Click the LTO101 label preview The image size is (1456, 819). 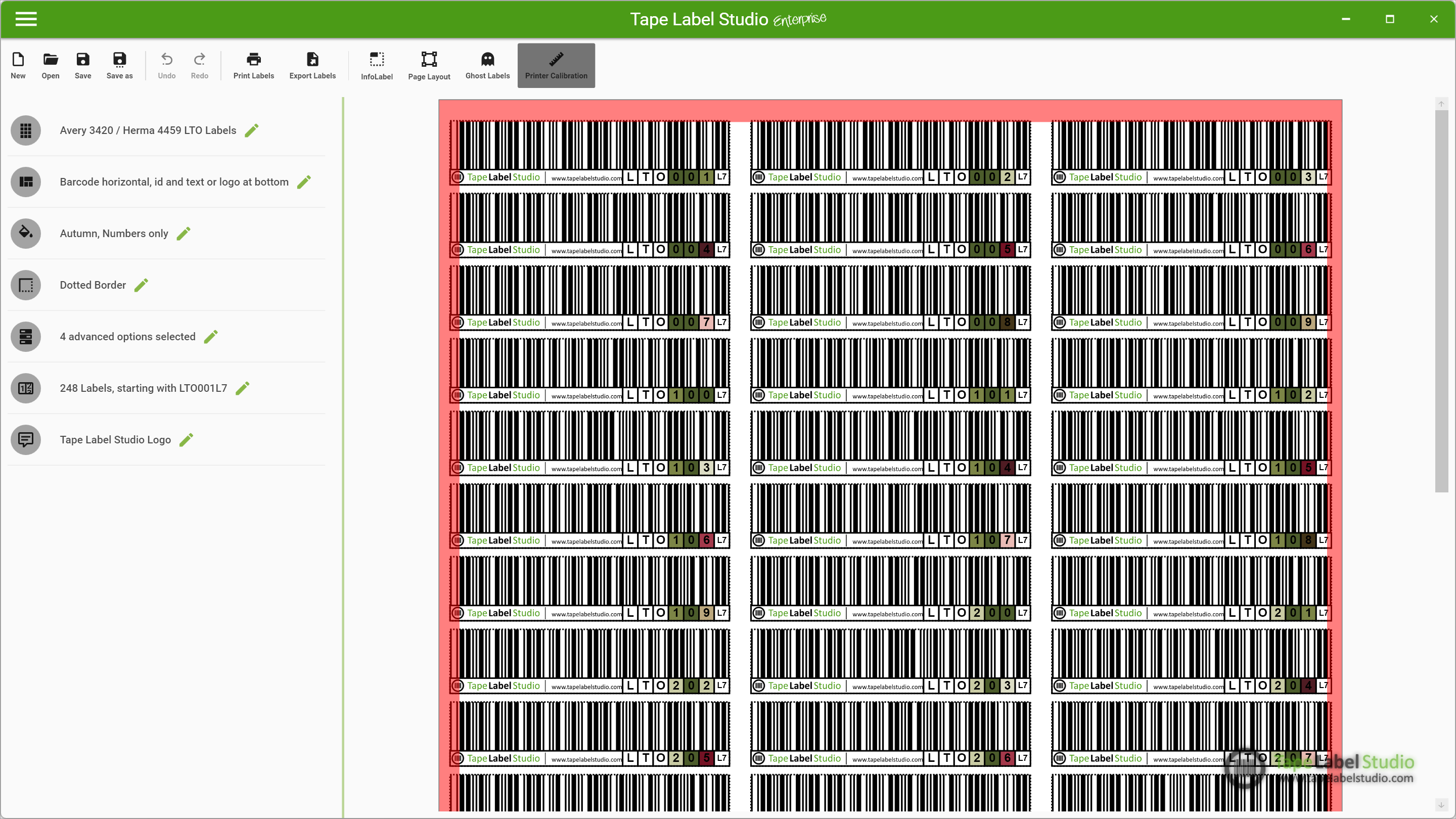point(891,371)
